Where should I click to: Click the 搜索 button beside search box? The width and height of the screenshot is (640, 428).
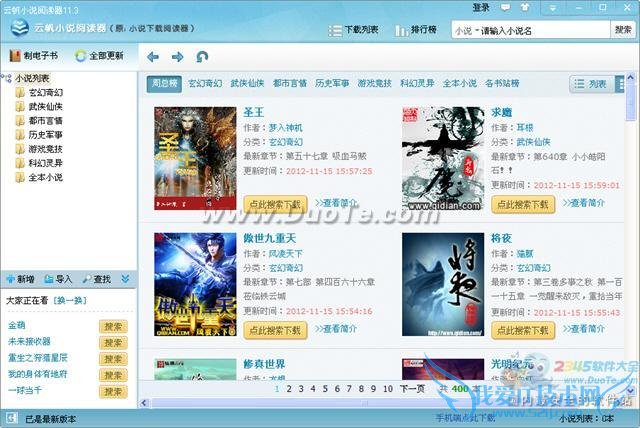pos(623,30)
